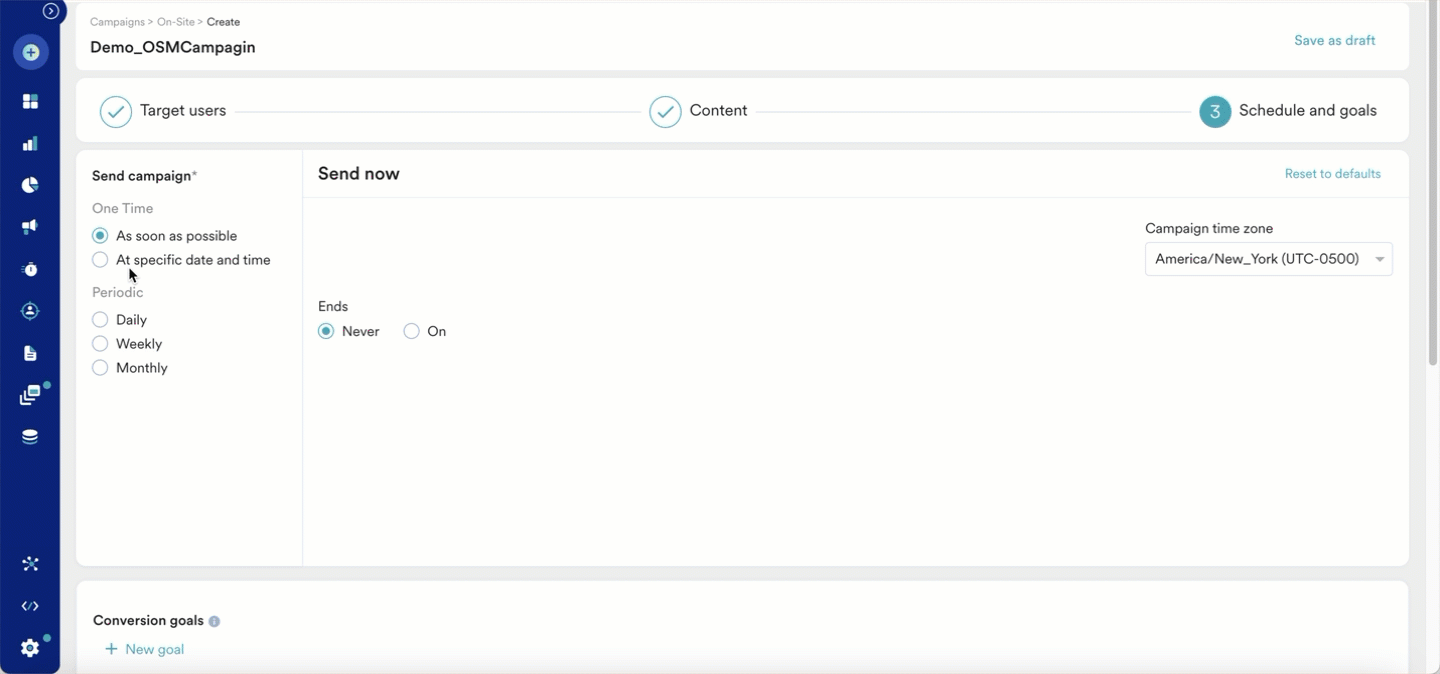Click Save as draft
Viewport: 1440px width, 674px height.
[x=1334, y=41]
